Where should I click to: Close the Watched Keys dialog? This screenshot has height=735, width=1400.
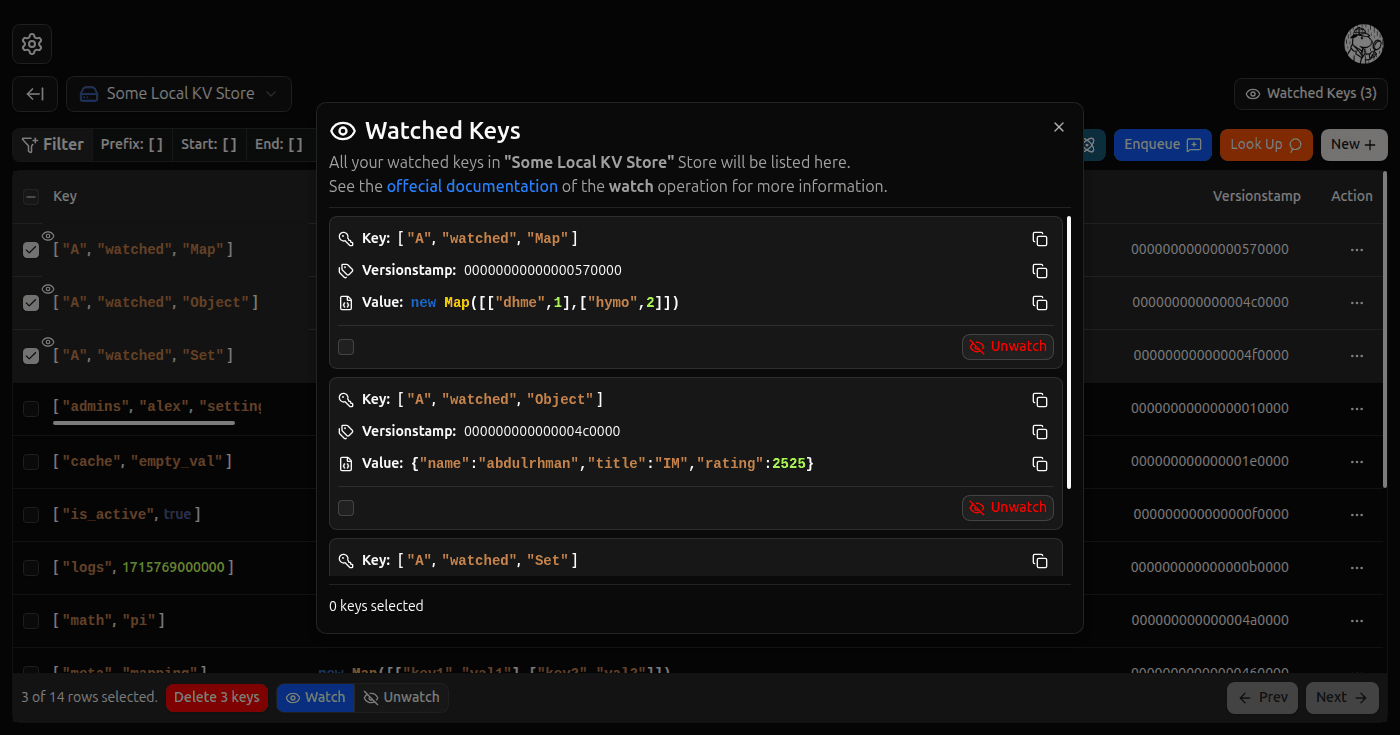(x=1059, y=127)
